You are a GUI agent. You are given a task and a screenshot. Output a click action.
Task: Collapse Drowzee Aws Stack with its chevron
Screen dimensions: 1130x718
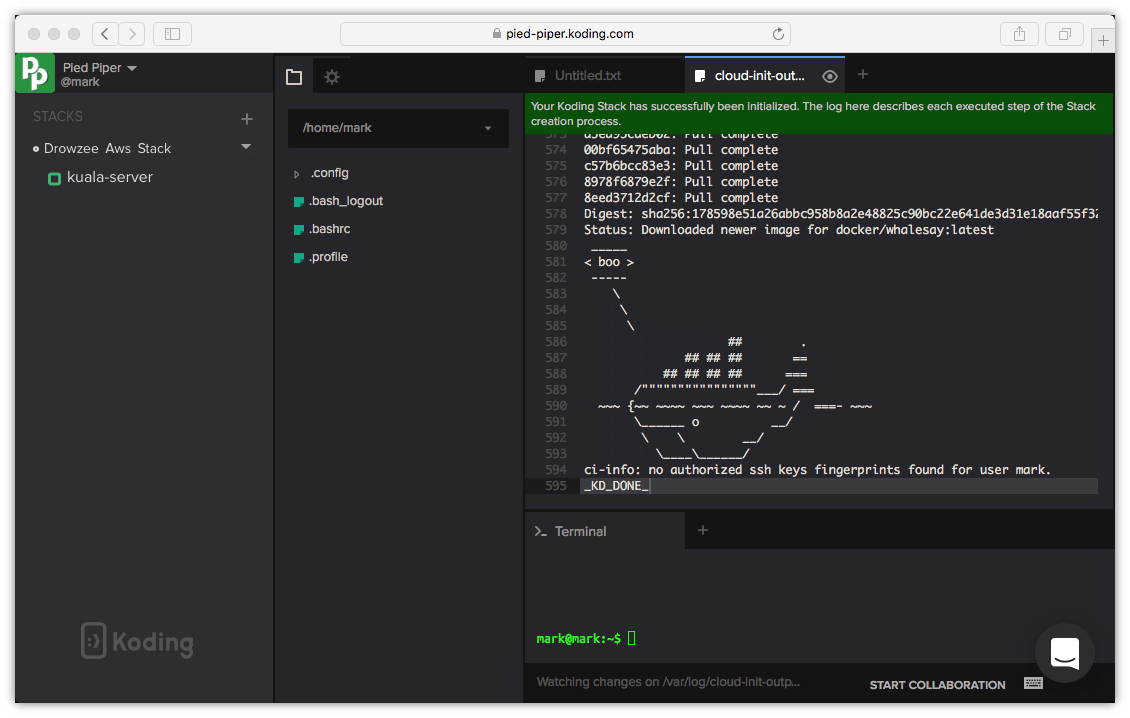[x=246, y=148]
